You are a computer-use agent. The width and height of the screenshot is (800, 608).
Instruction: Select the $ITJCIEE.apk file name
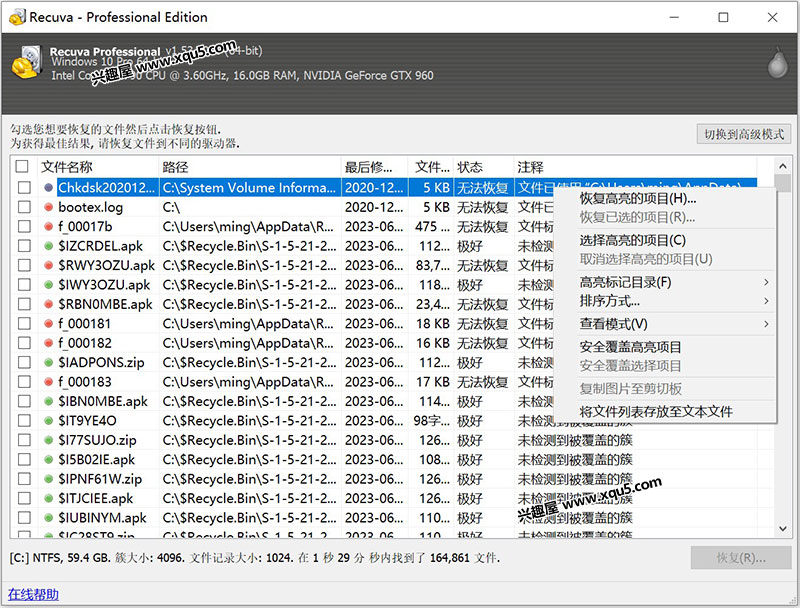point(95,498)
